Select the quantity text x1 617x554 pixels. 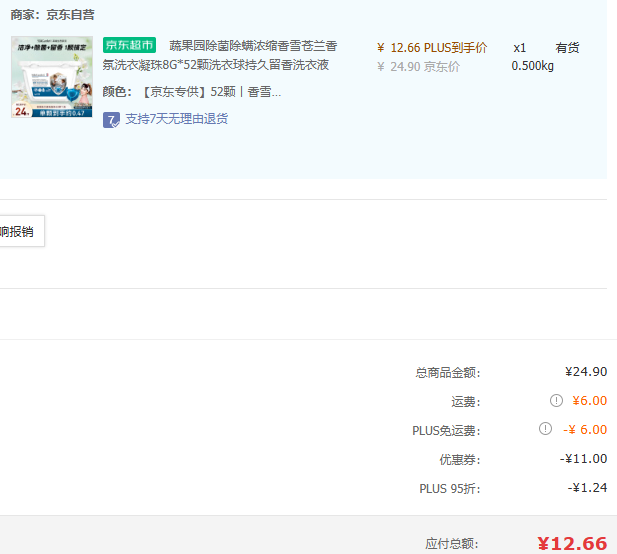pyautogui.click(x=519, y=48)
